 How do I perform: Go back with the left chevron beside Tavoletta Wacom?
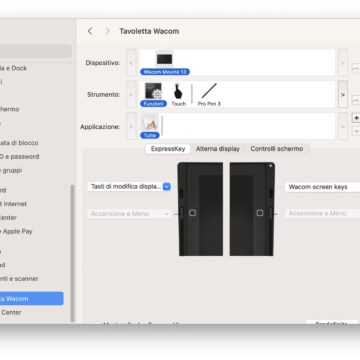click(x=90, y=31)
